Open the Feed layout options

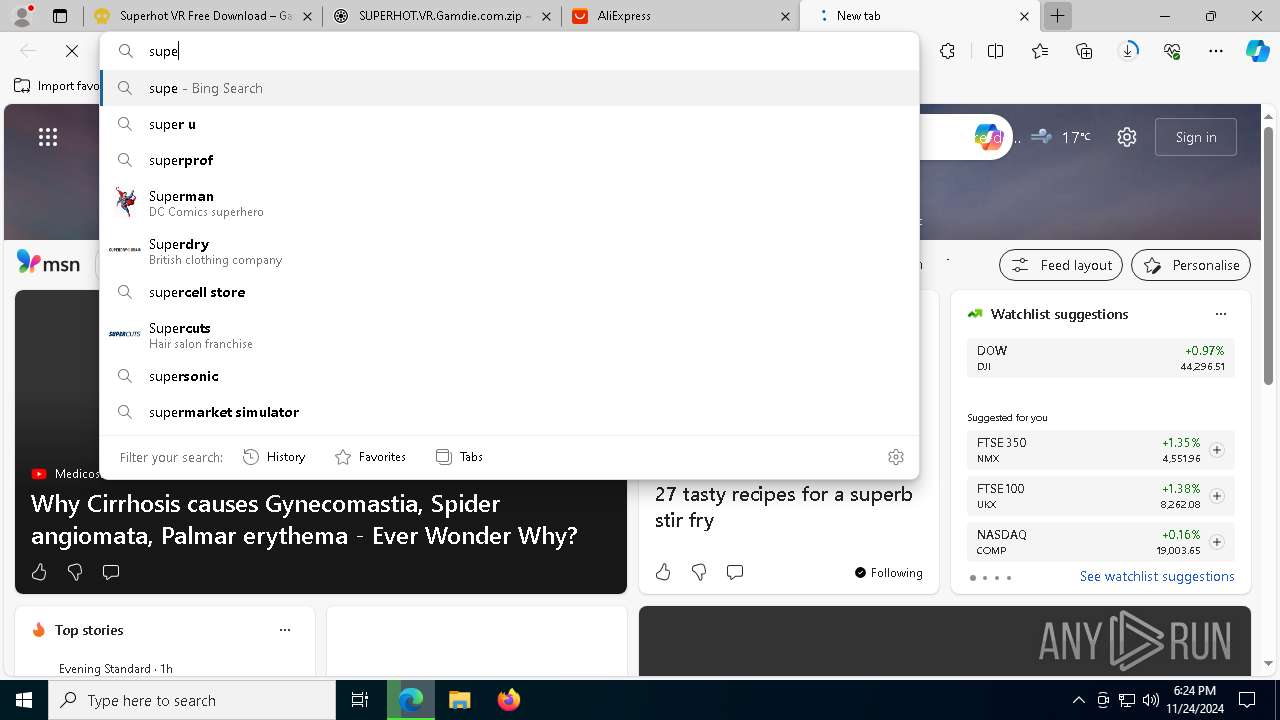(1061, 265)
